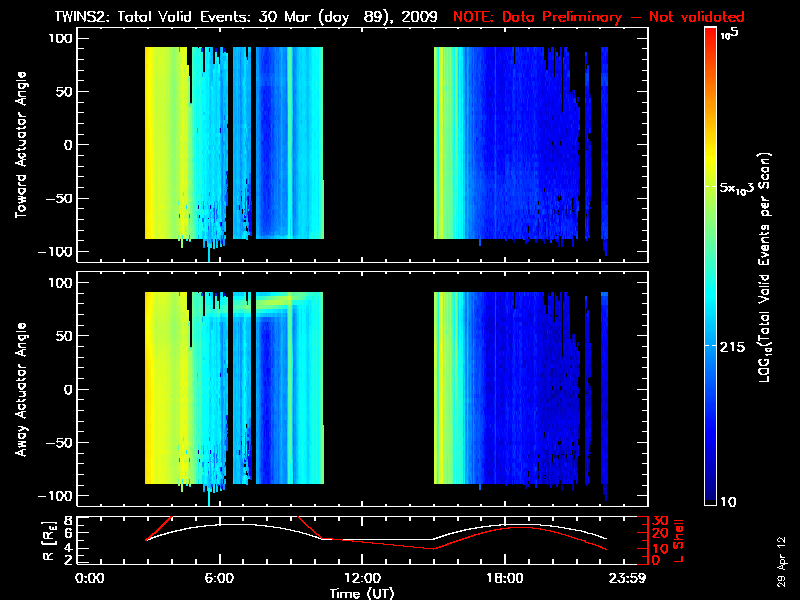Click the 0:00 time tick label
This screenshot has width=800, height=600.
coord(90,578)
